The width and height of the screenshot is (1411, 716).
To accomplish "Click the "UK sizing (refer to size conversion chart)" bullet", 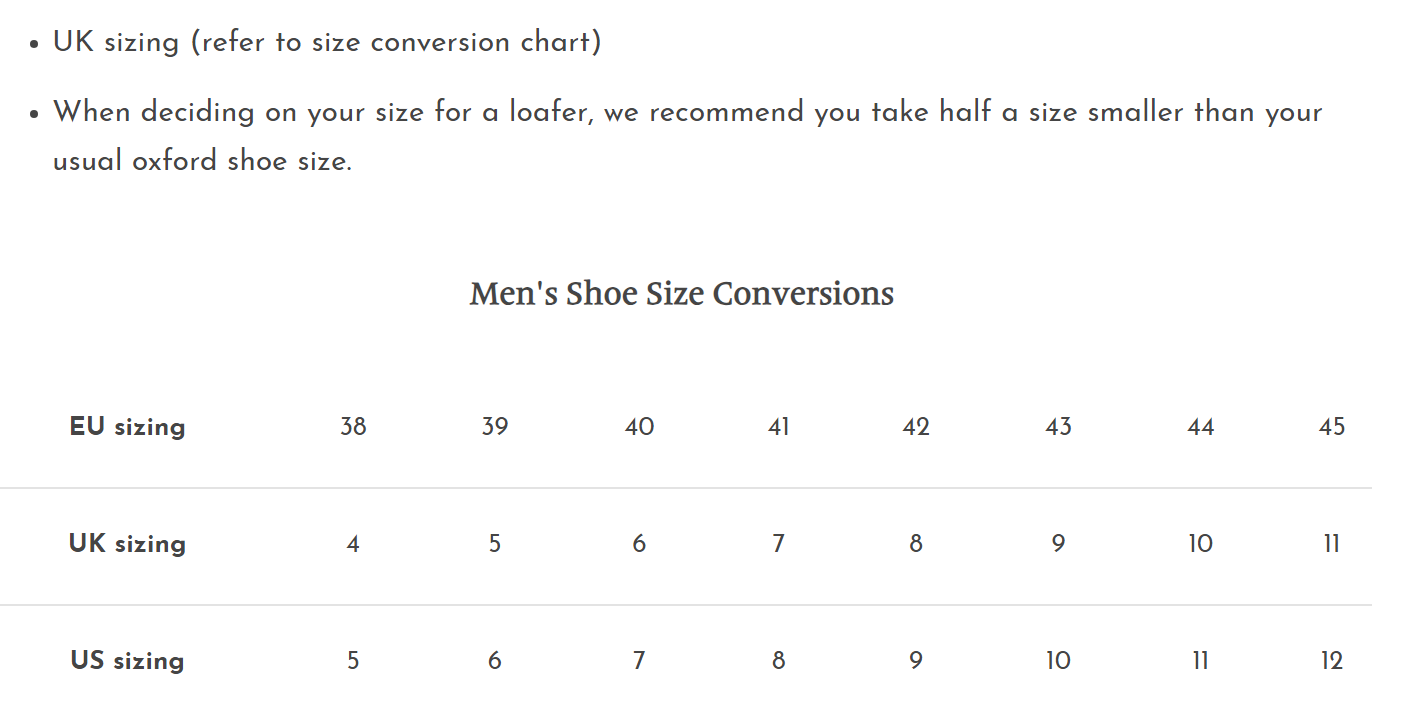I will point(327,43).
